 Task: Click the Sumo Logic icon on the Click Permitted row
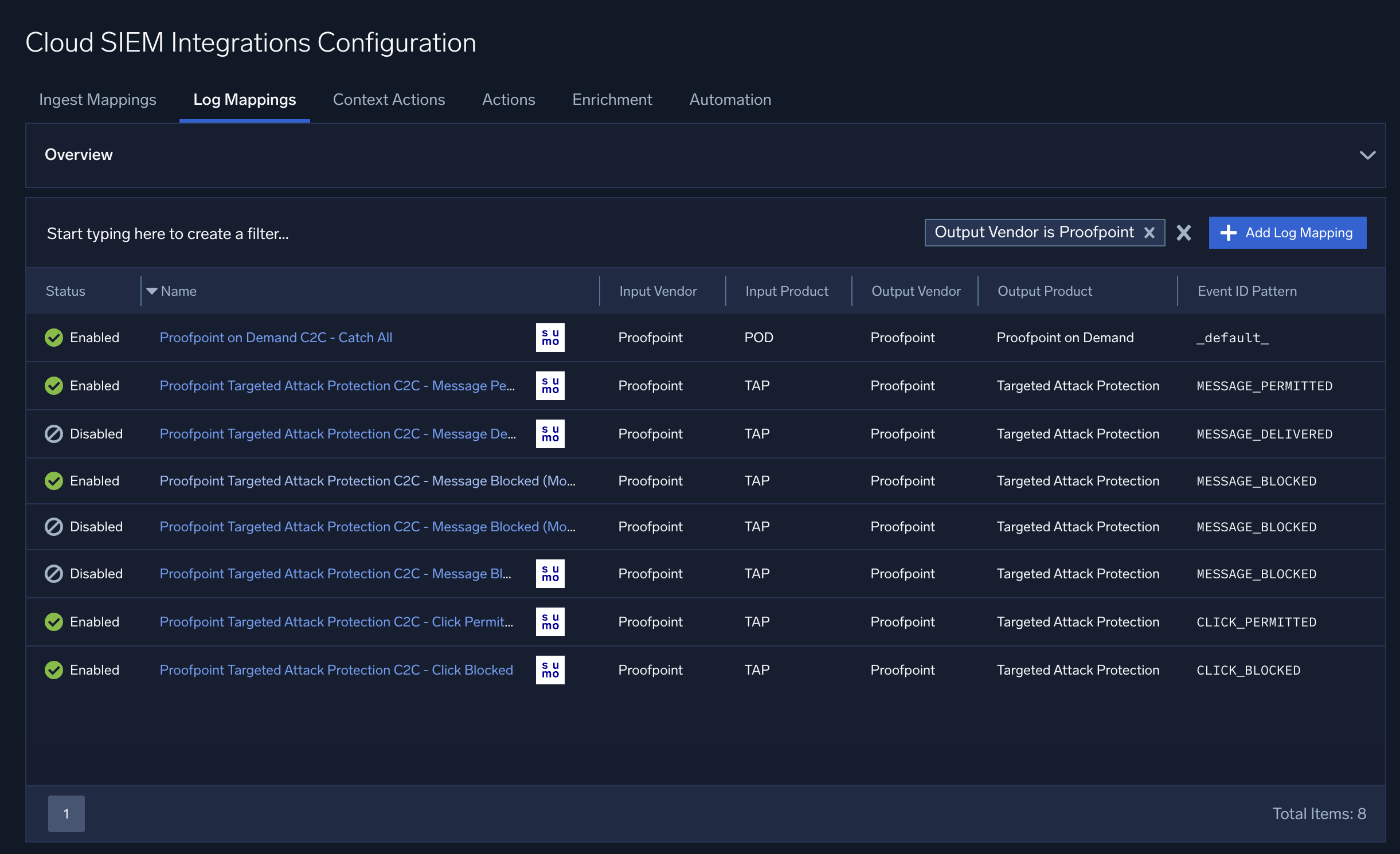click(x=550, y=621)
